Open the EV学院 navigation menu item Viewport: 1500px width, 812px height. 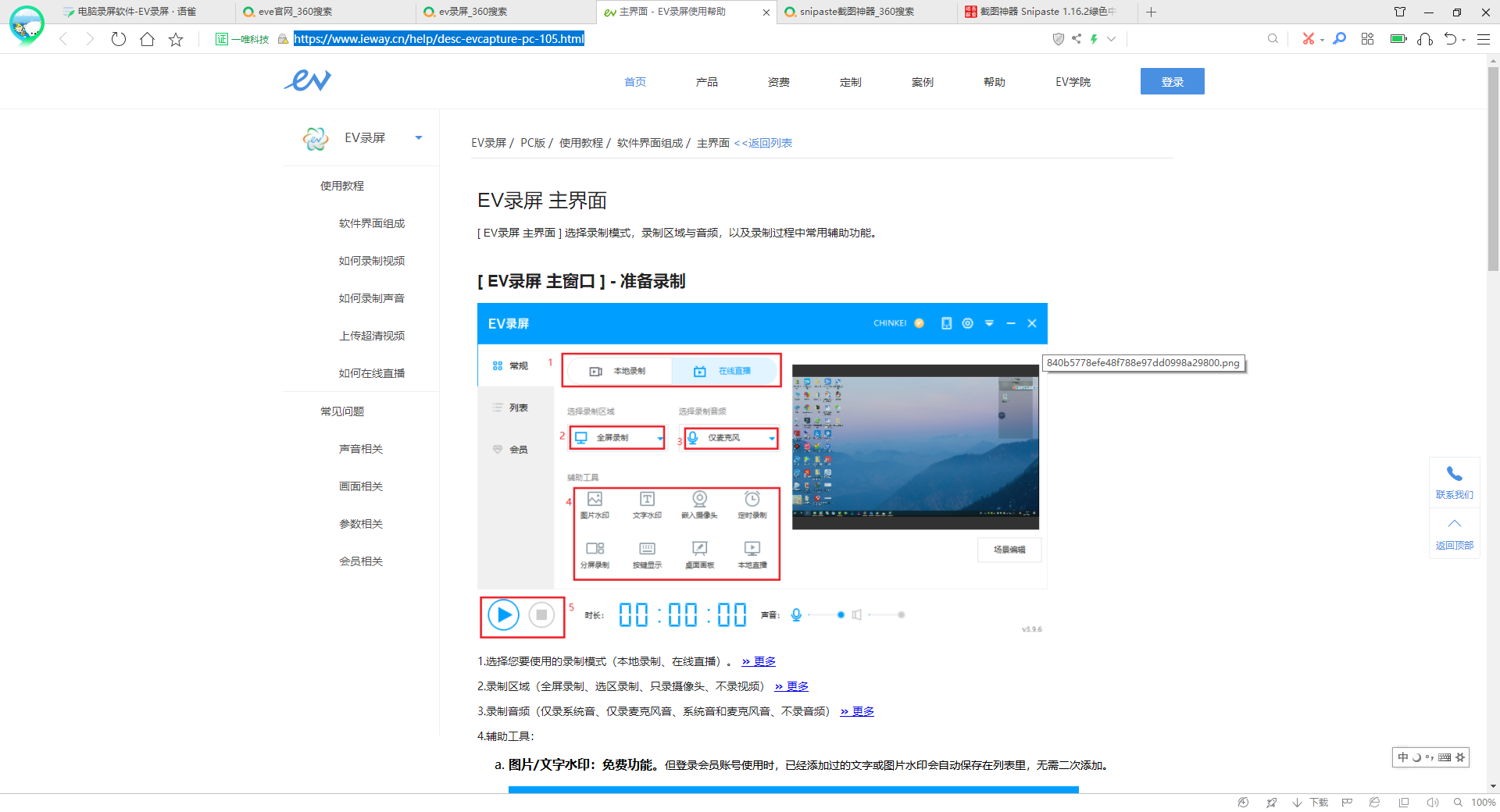pos(1073,82)
